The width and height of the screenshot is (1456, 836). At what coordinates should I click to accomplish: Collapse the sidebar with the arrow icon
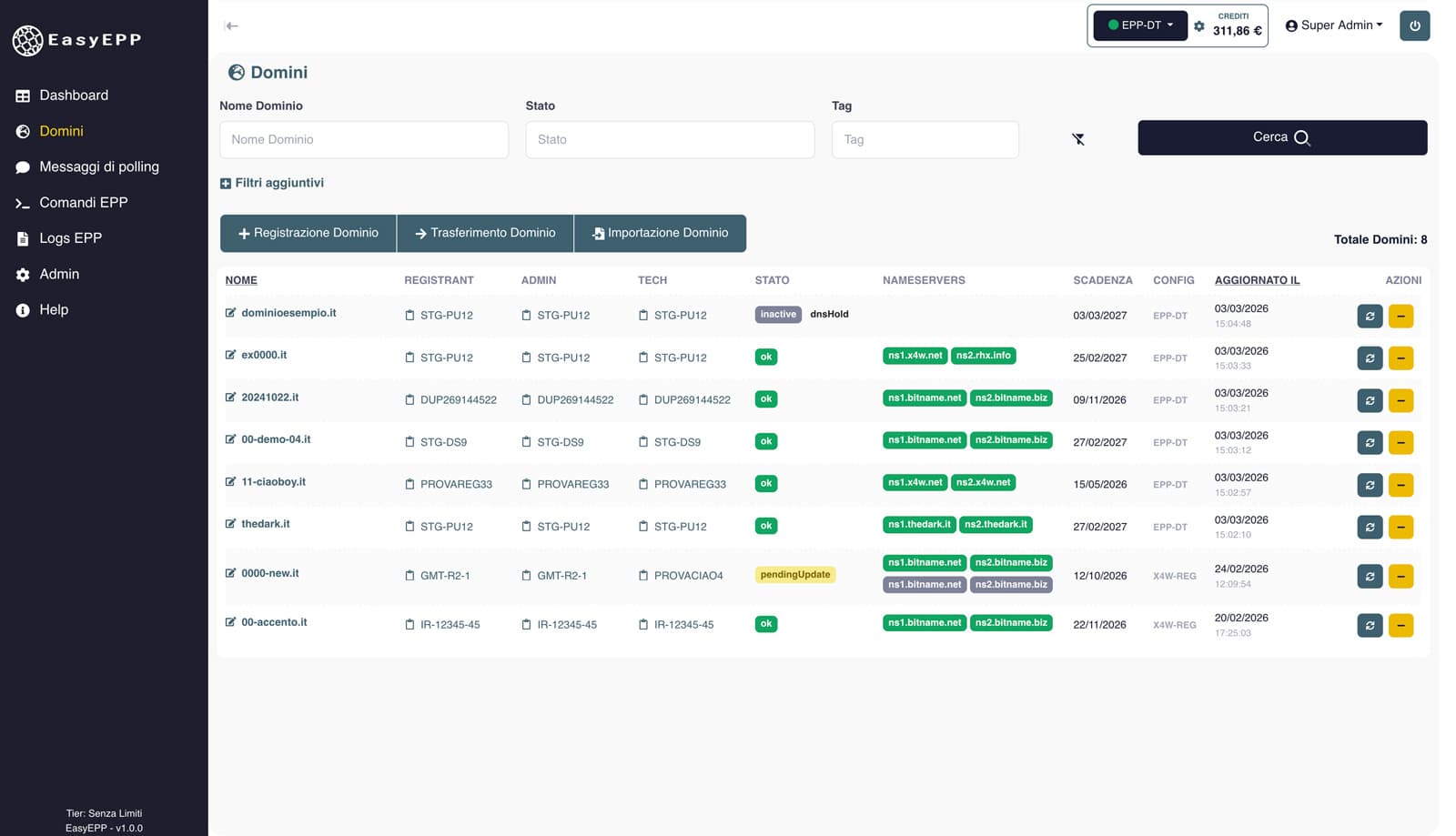pyautogui.click(x=232, y=25)
